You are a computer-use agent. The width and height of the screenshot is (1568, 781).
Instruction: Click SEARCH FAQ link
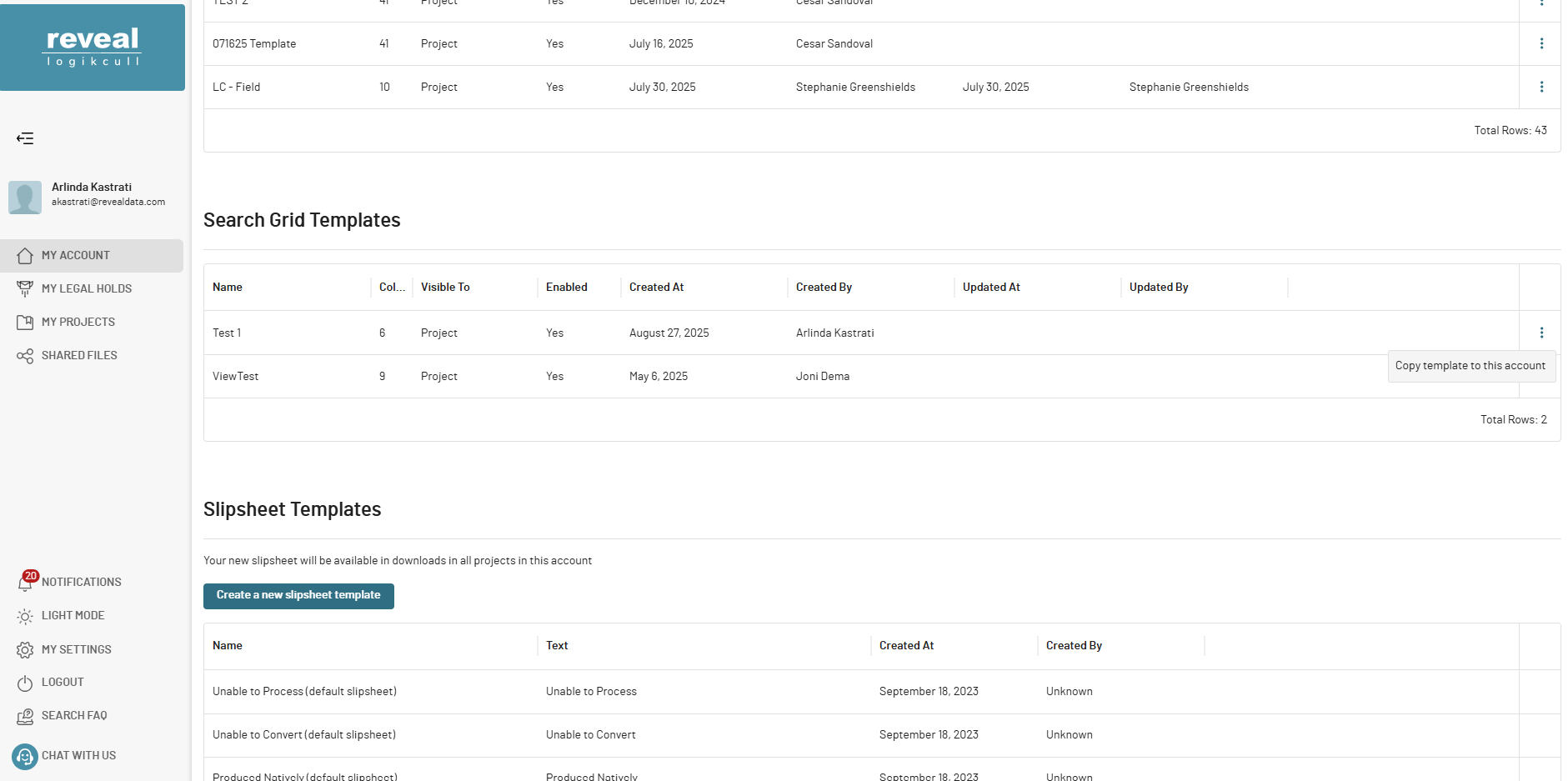pyautogui.click(x=74, y=716)
